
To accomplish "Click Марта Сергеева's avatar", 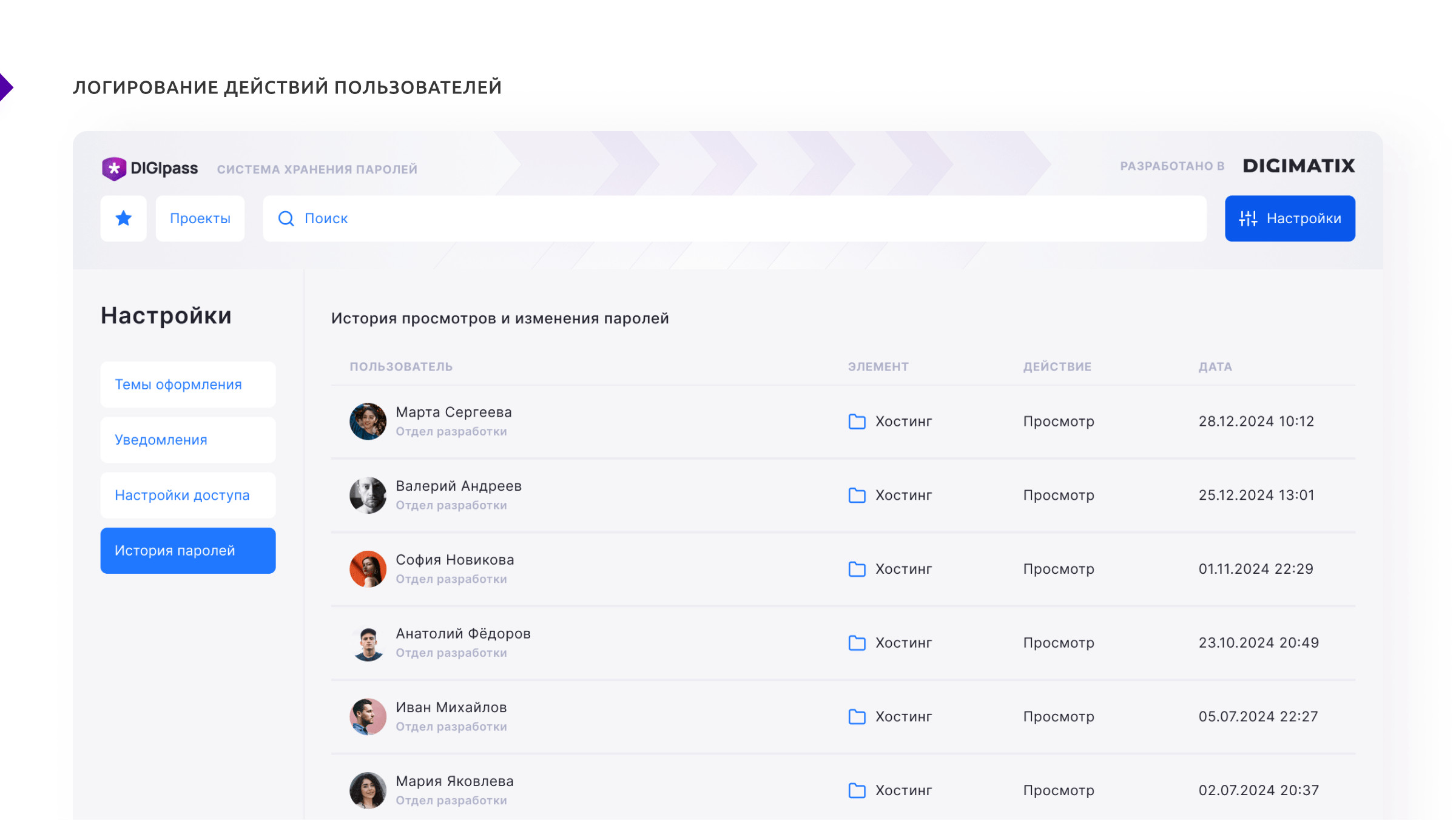I will pyautogui.click(x=368, y=422).
